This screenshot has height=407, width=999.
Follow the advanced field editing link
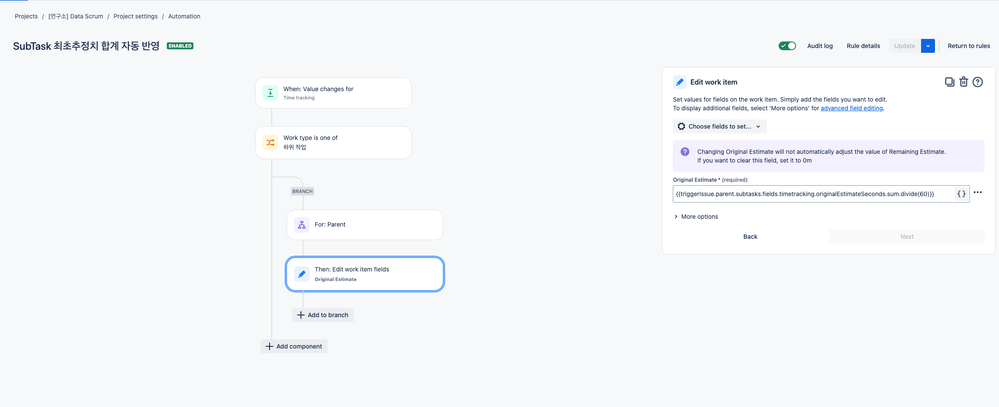852,108
